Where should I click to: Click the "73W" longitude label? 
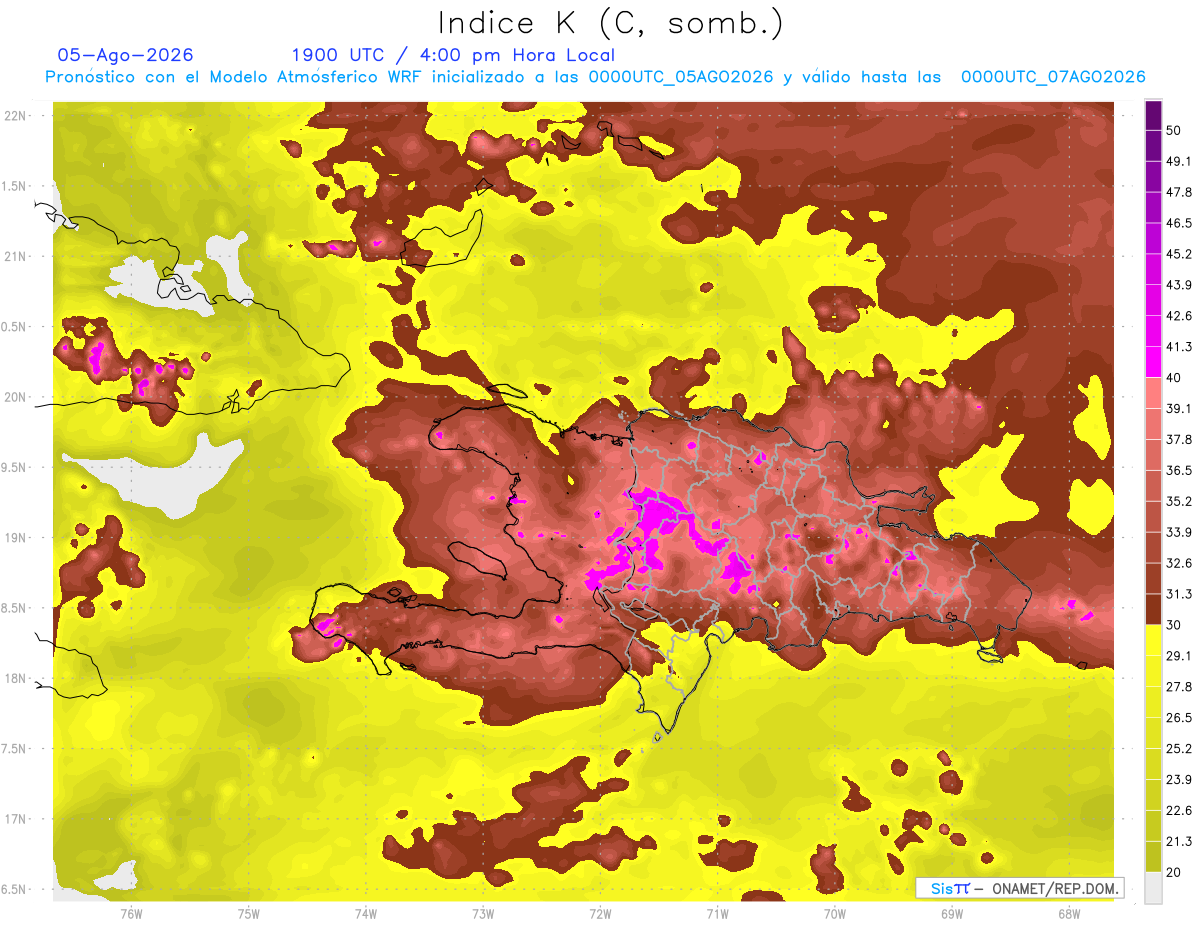(x=483, y=913)
